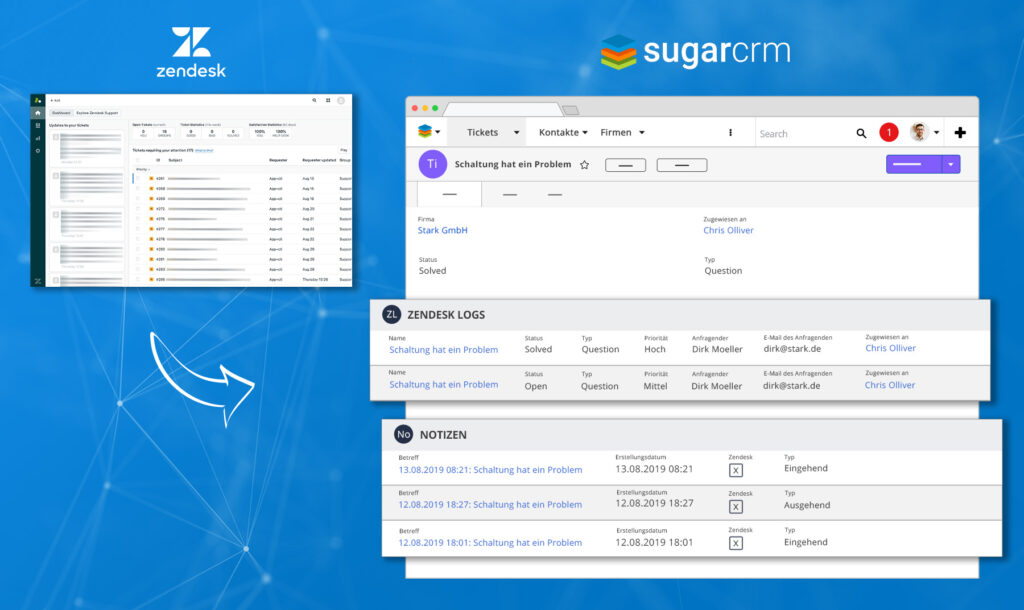Open the red notification badge in SugarCRM

coord(888,131)
